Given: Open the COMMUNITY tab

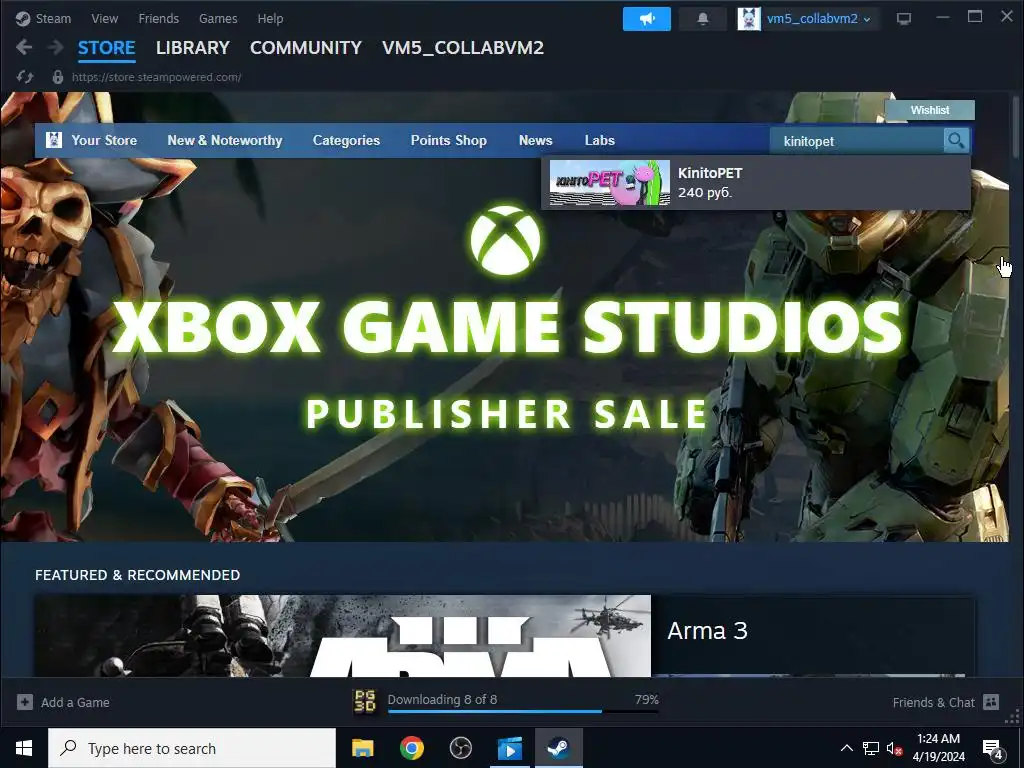Looking at the screenshot, I should point(306,48).
